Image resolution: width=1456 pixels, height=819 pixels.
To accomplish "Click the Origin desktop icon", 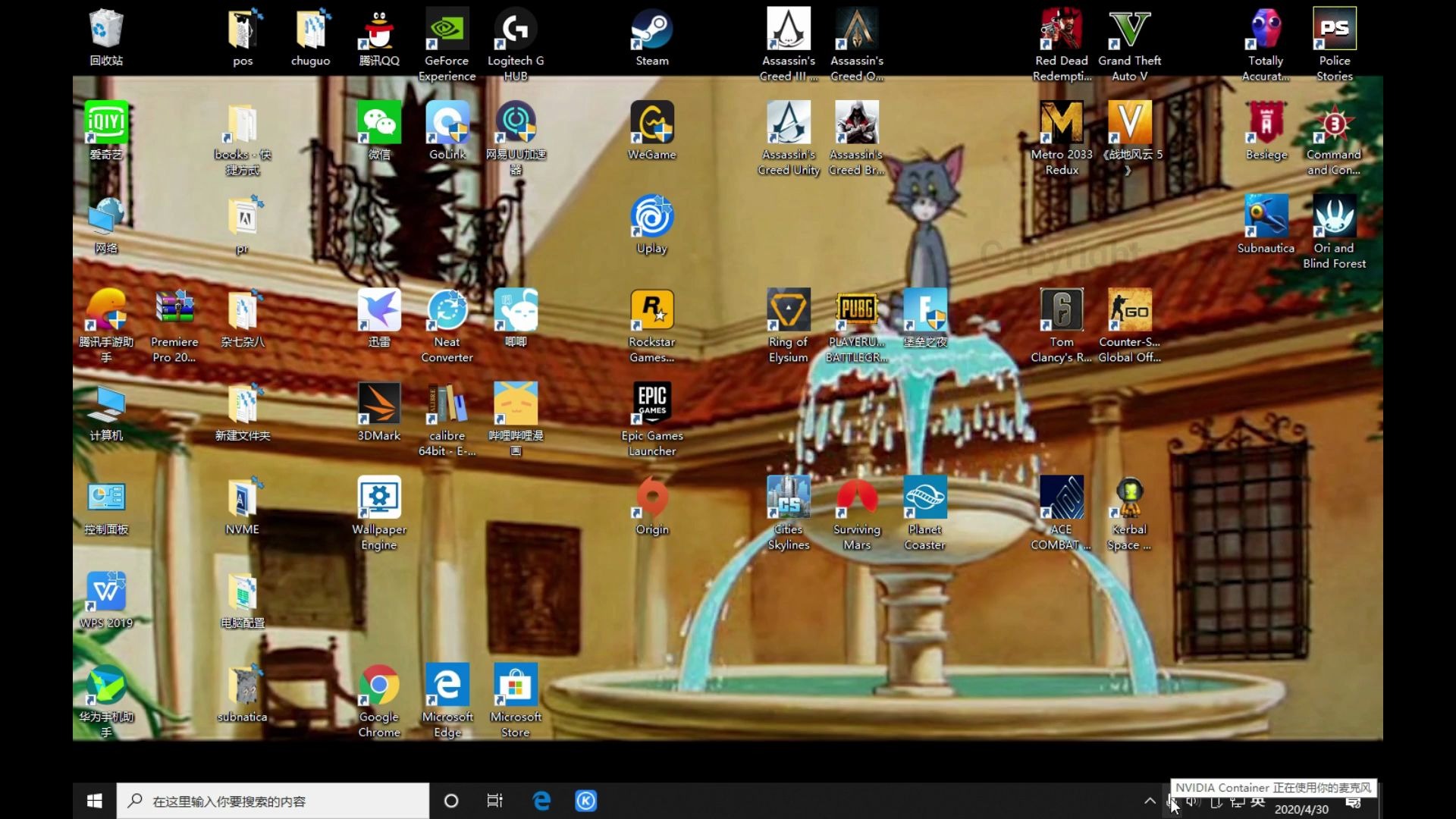I will [x=652, y=506].
